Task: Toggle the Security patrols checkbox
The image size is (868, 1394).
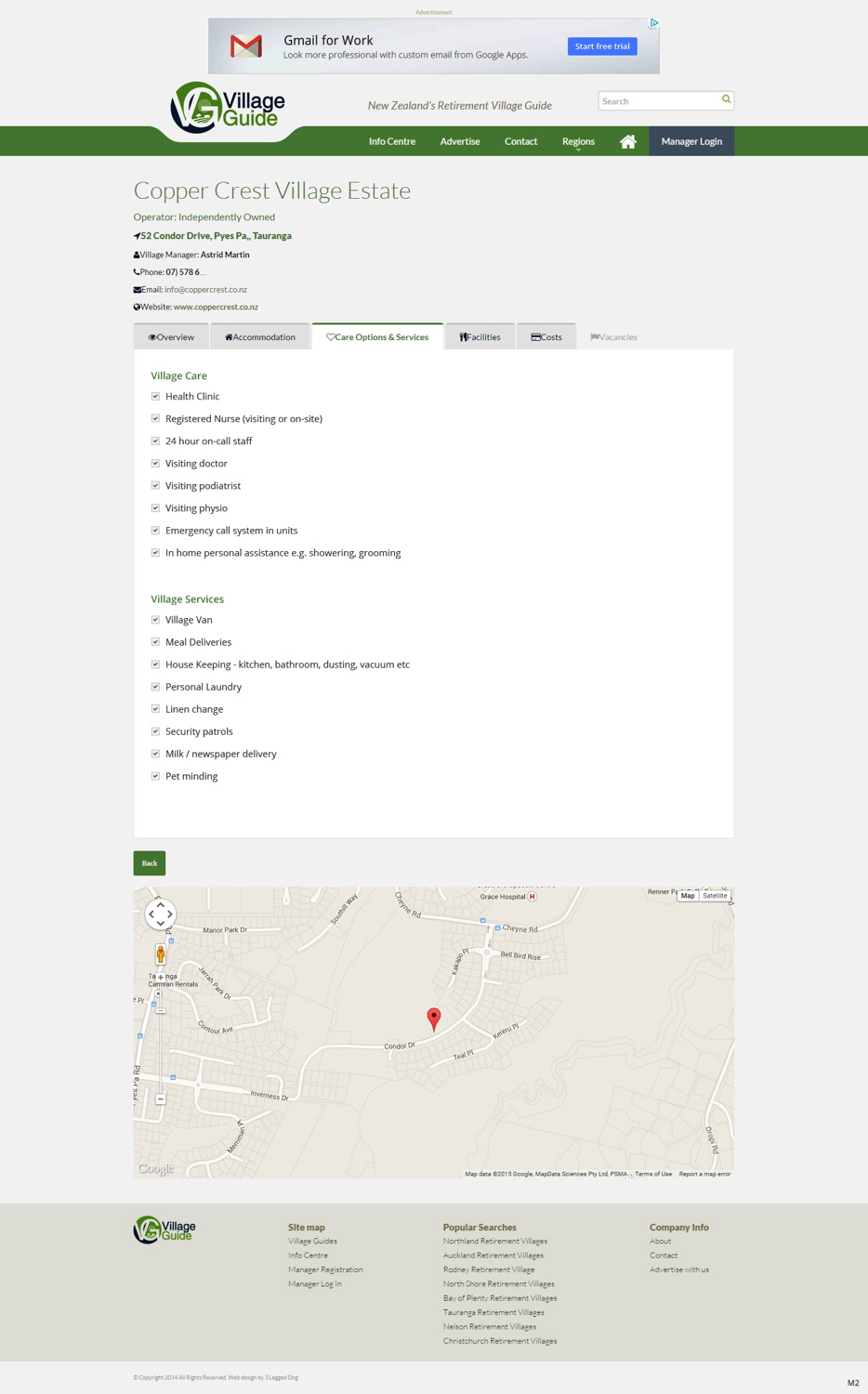Action: (155, 730)
